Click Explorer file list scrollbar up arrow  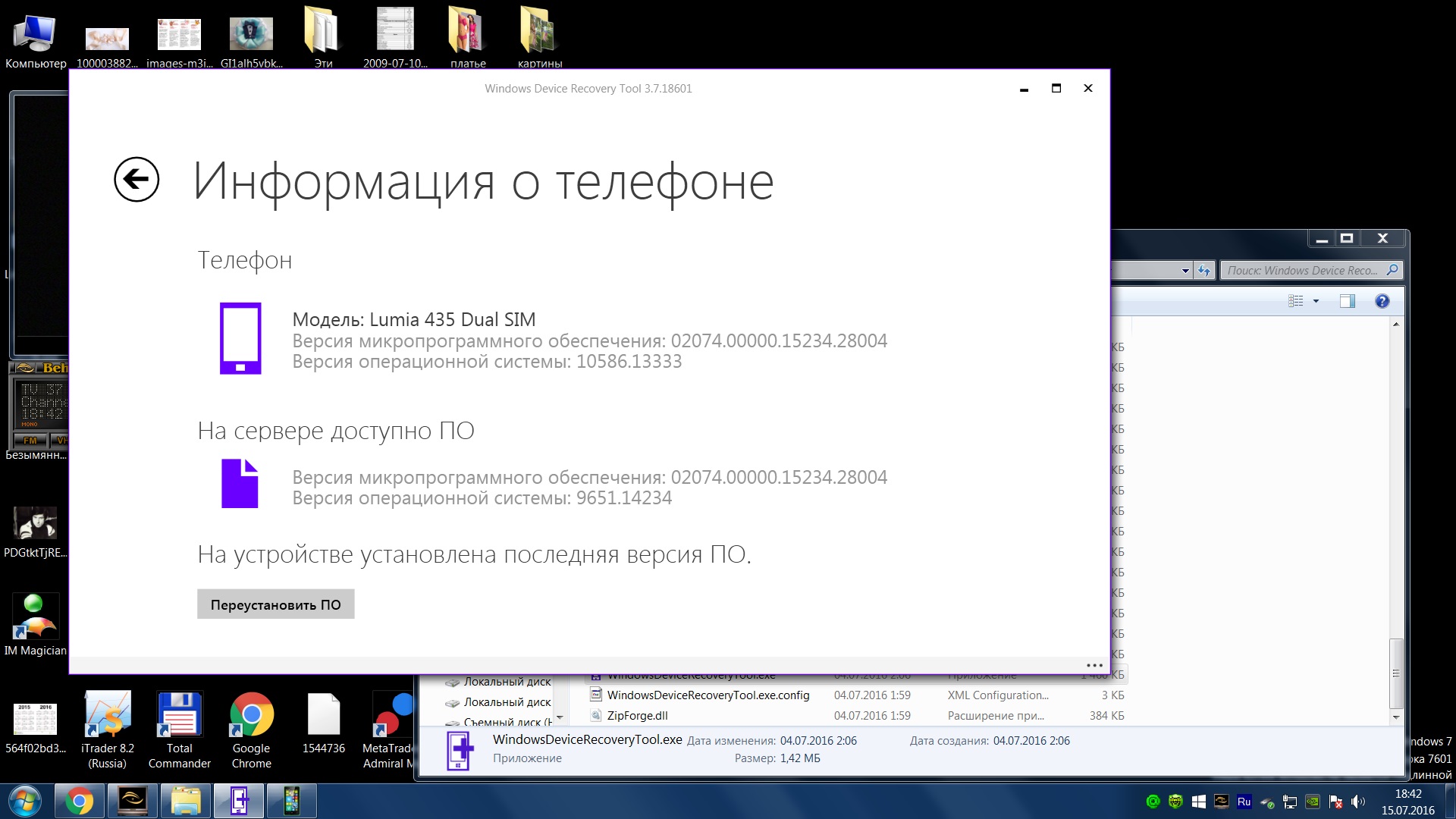pyautogui.click(x=1396, y=325)
